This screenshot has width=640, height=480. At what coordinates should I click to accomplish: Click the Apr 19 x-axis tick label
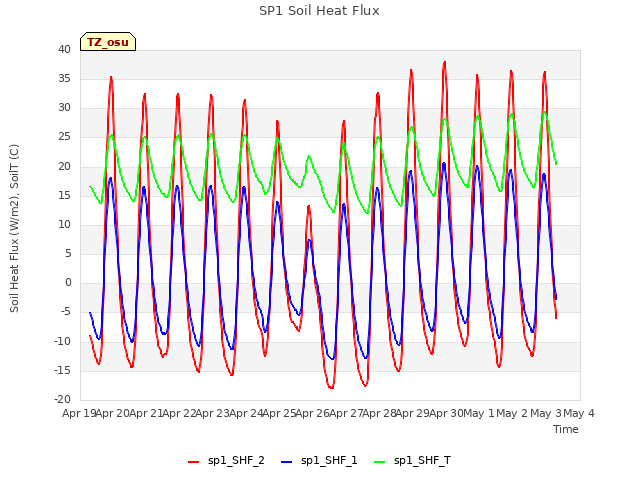tap(79, 413)
